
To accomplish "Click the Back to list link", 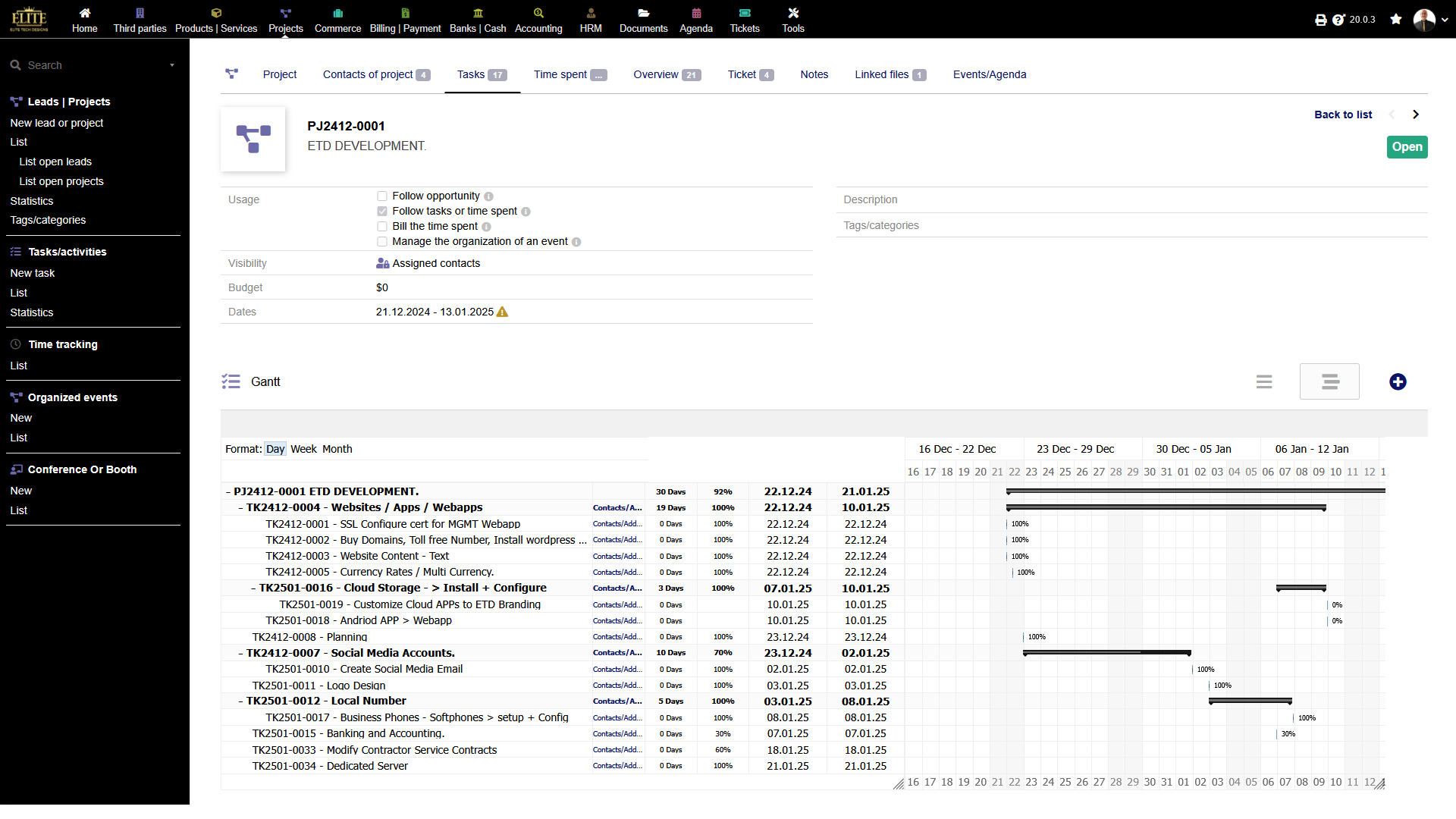I will pos(1342,115).
